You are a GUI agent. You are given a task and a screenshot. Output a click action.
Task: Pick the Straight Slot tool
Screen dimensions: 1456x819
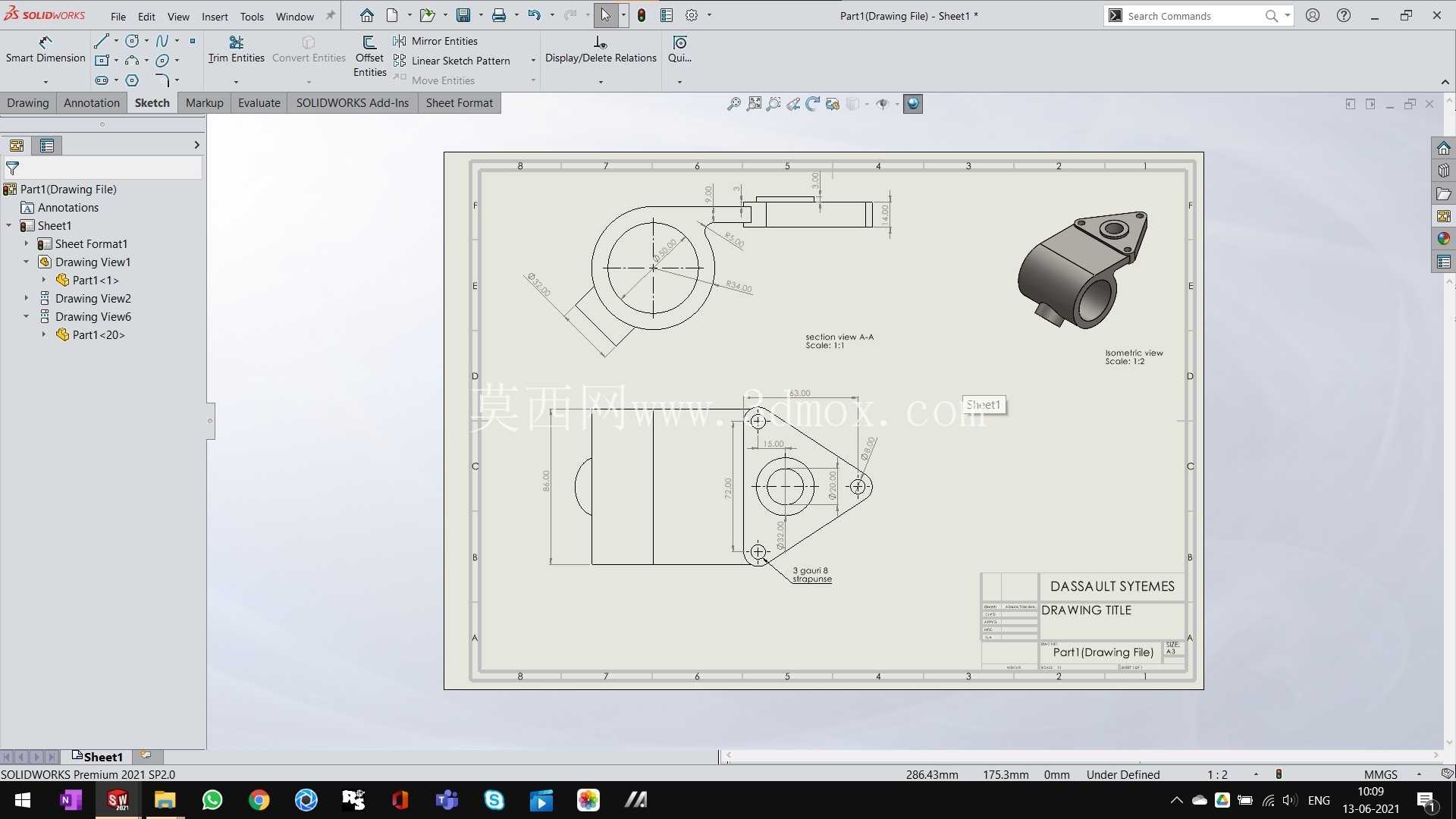click(102, 80)
